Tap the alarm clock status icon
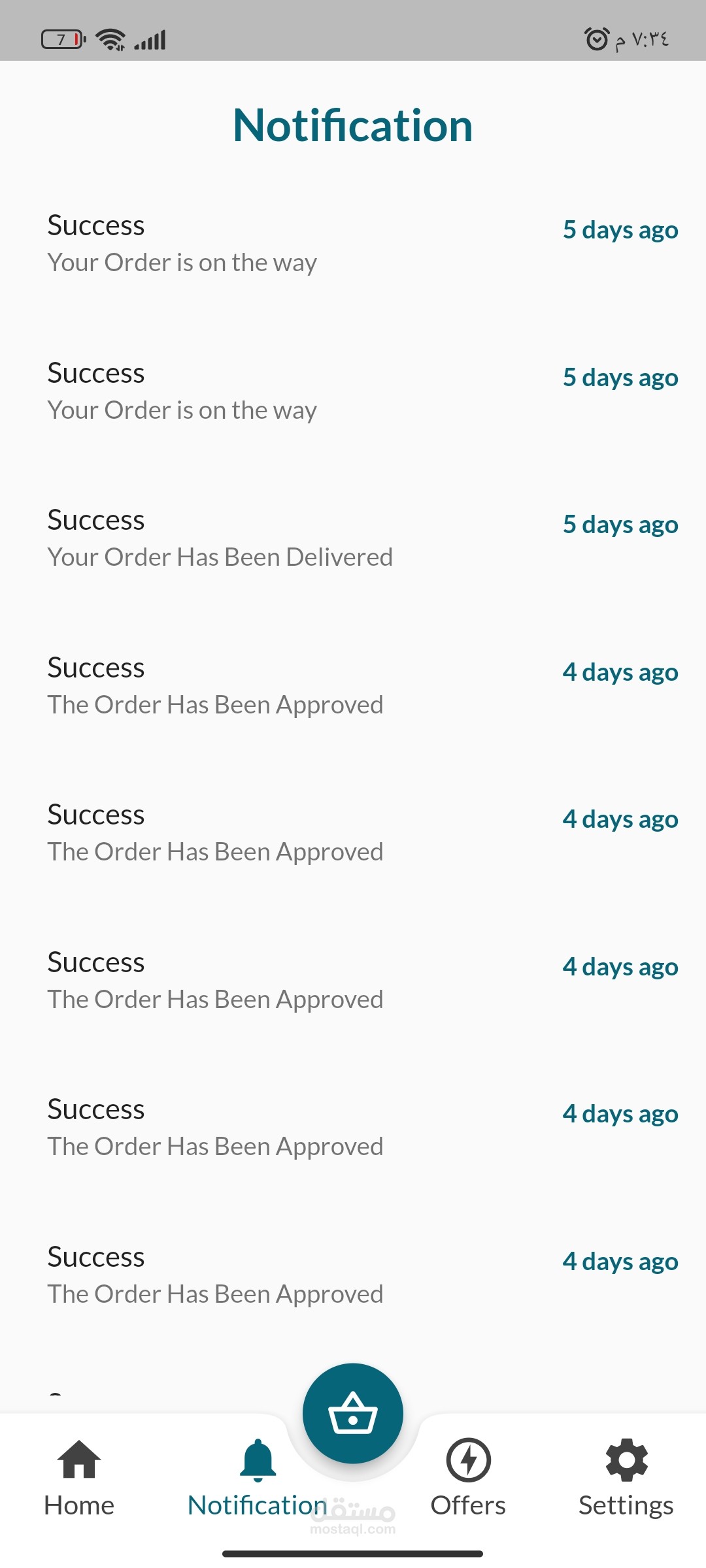Screen dimensions: 706x1568 pos(596,39)
